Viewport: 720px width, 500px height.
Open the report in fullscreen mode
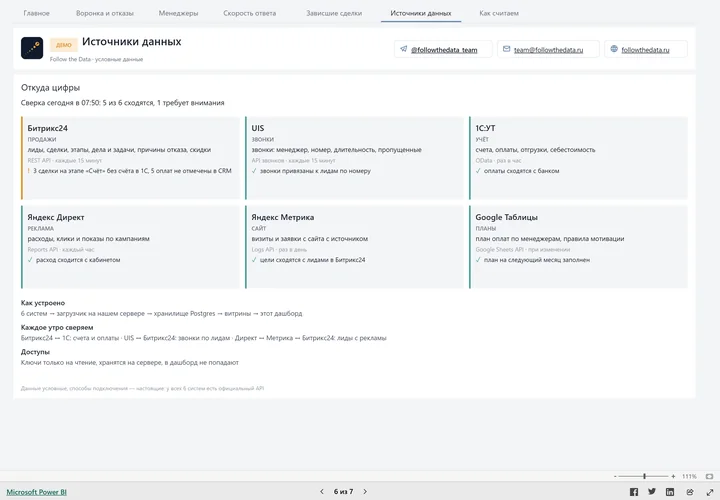(709, 492)
